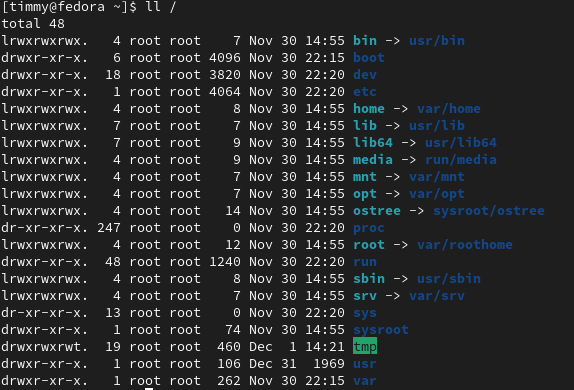The width and height of the screenshot is (574, 390).
Task: Click the run directory name
Action: [x=365, y=262]
